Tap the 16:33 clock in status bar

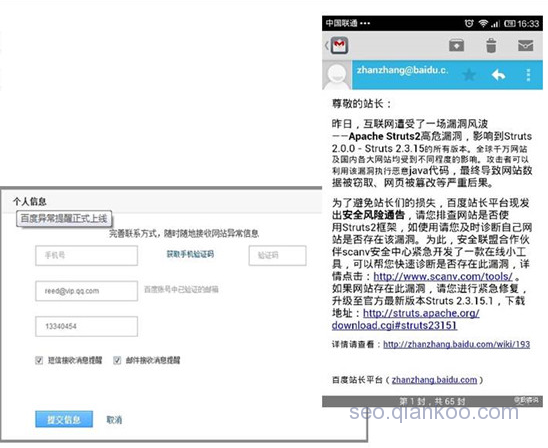coord(528,24)
